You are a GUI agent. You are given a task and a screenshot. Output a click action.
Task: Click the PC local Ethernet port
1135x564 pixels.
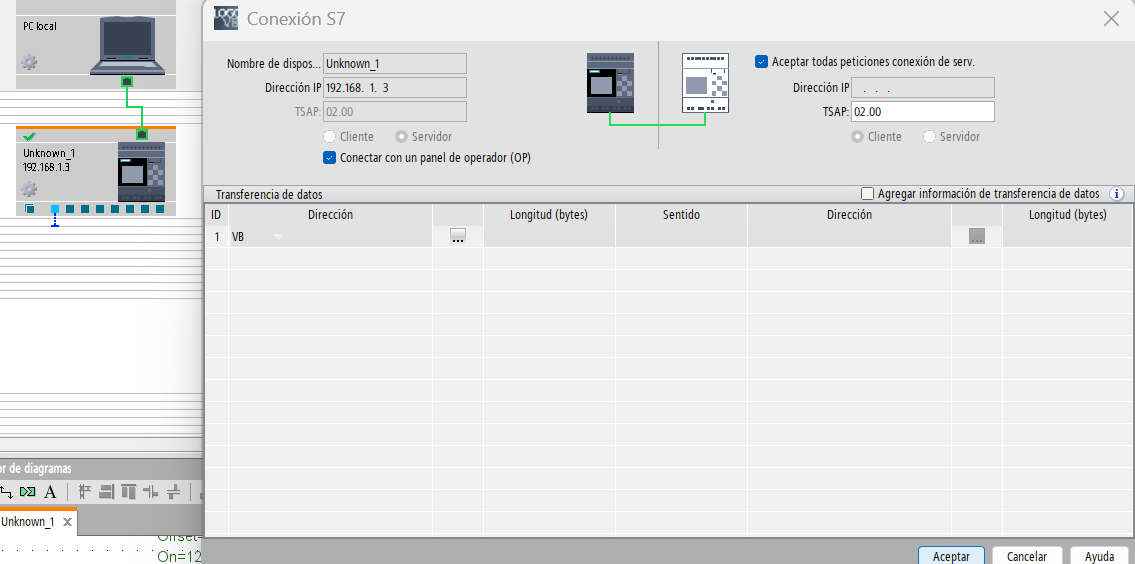127,81
